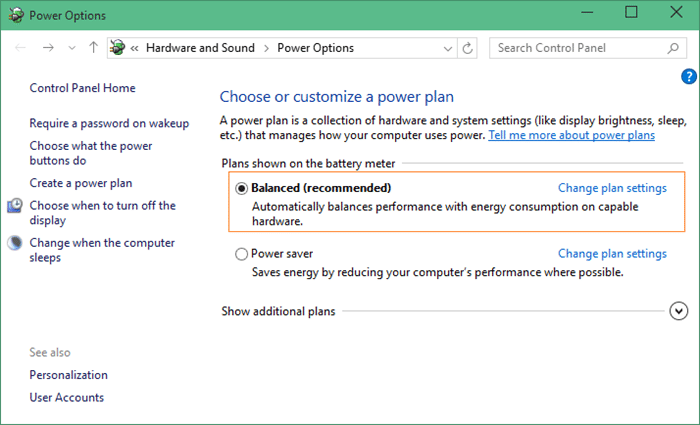The width and height of the screenshot is (700, 425).
Task: Open Require a password on wakeup
Action: coord(109,123)
